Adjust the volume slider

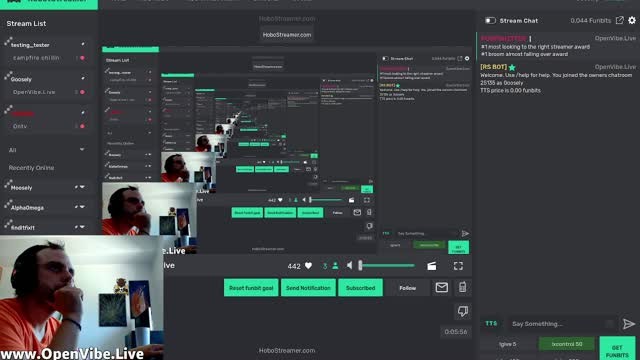(387, 266)
